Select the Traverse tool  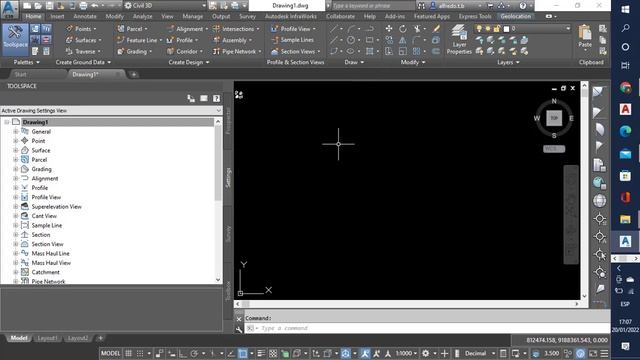point(83,51)
